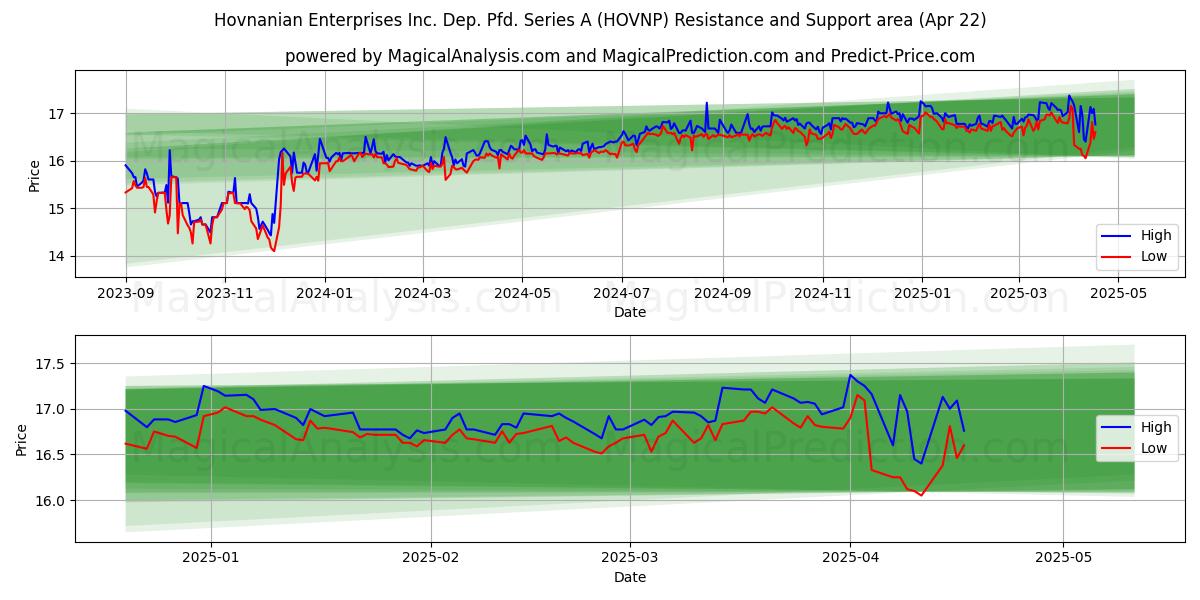Click 'High' in the top chart legend

pyautogui.click(x=1155, y=236)
